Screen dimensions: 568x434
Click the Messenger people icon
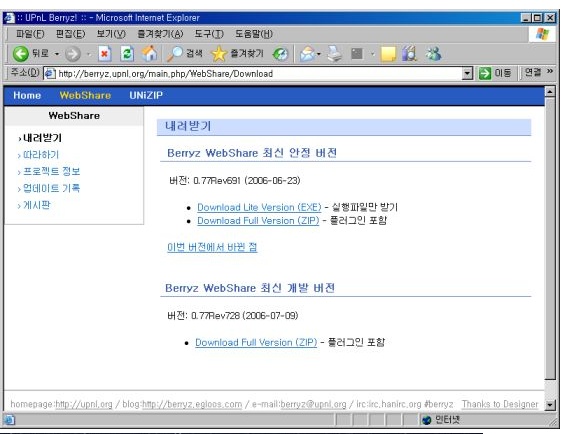433,54
